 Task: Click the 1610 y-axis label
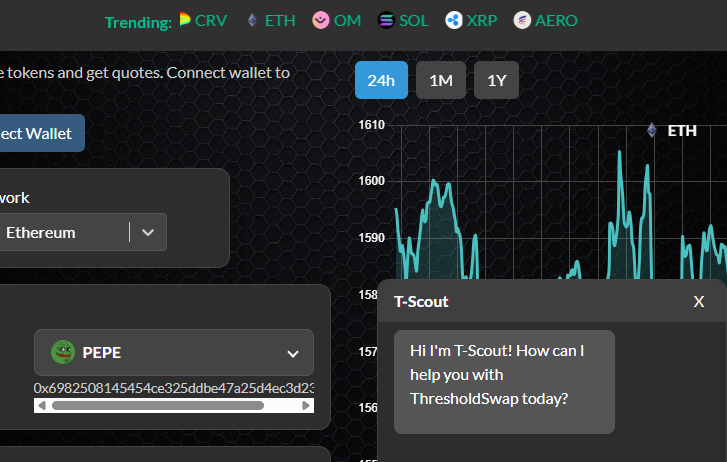371,125
